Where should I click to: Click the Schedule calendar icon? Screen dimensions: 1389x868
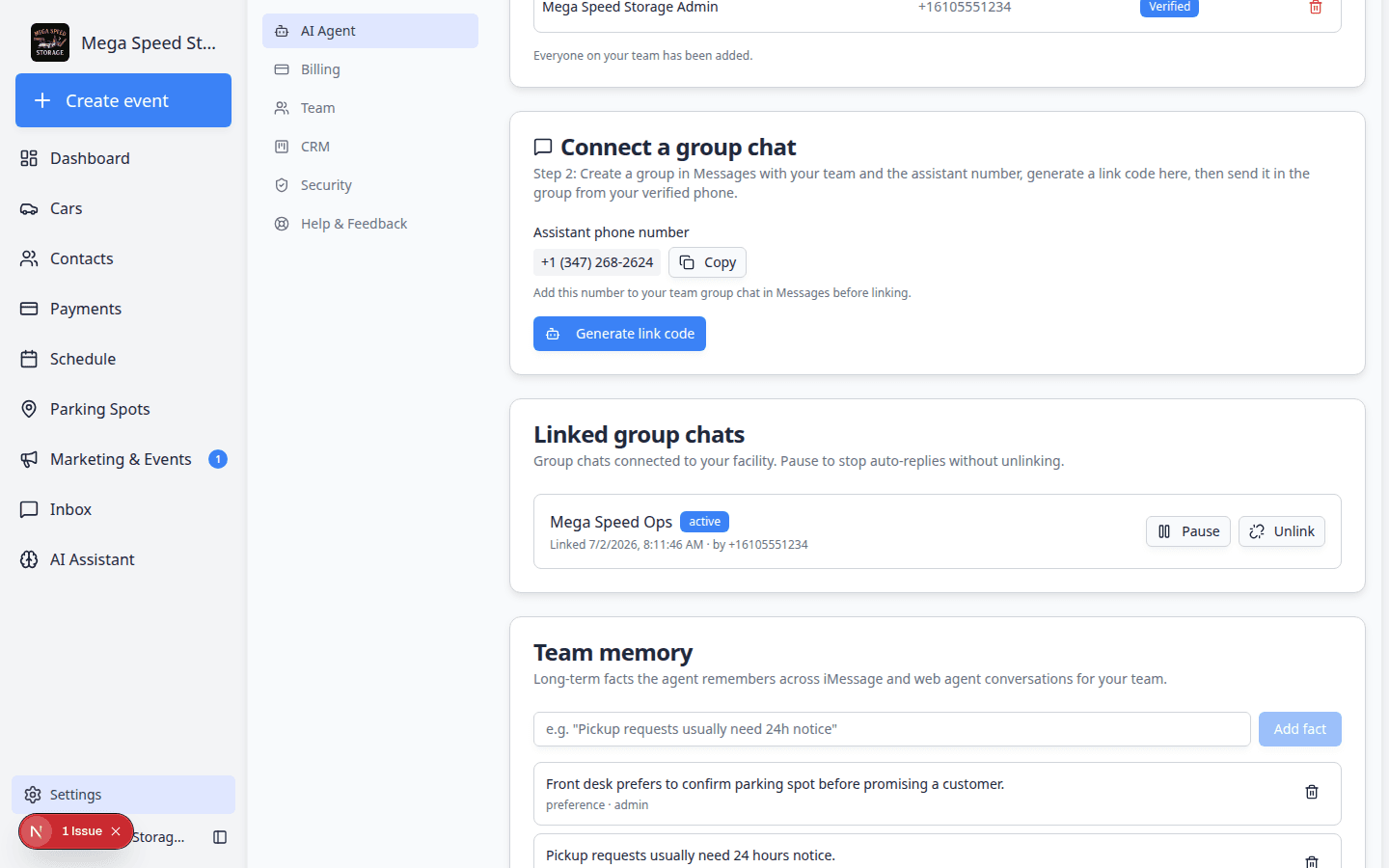click(x=29, y=359)
